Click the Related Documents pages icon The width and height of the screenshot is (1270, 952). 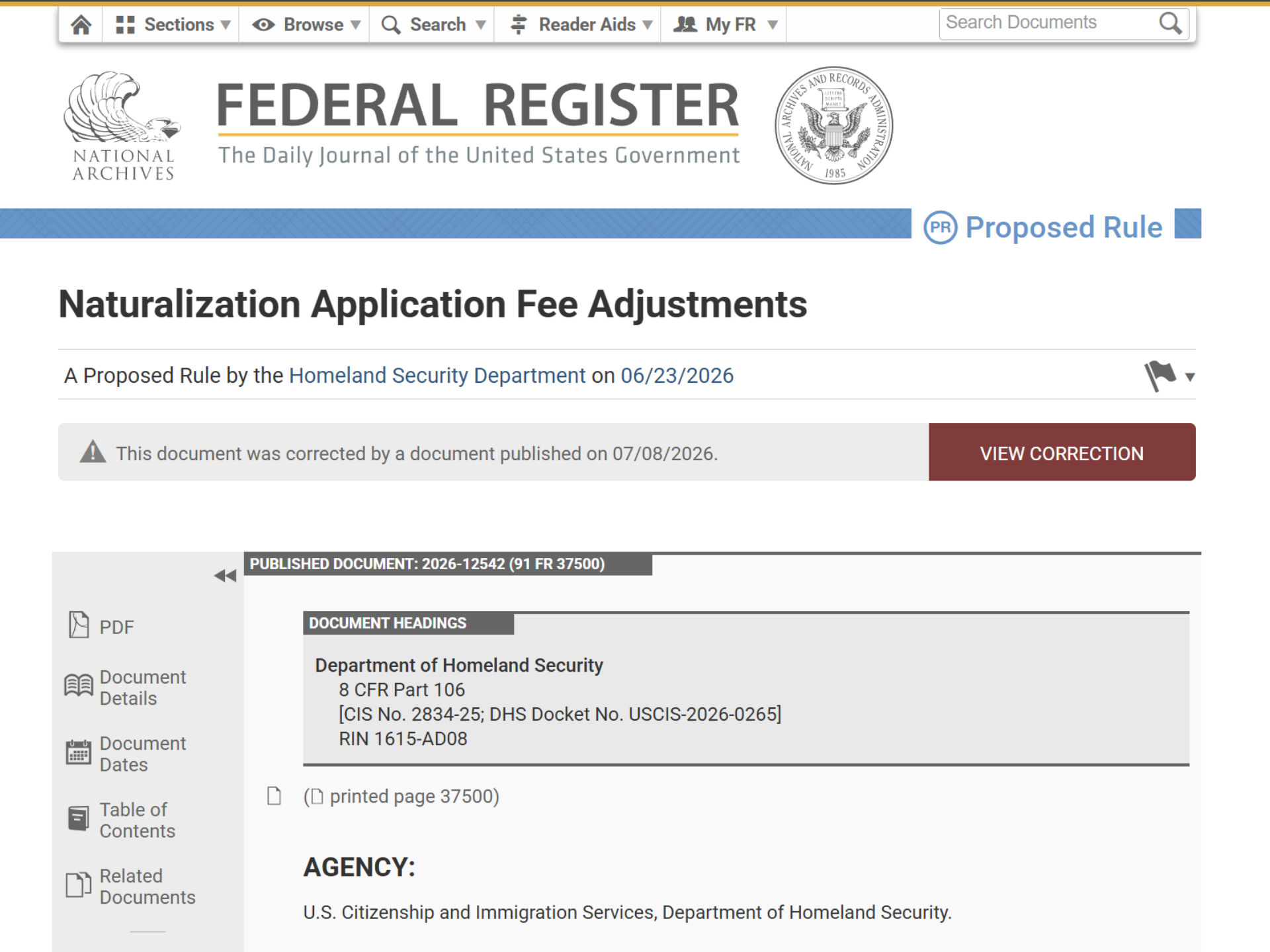coord(79,885)
